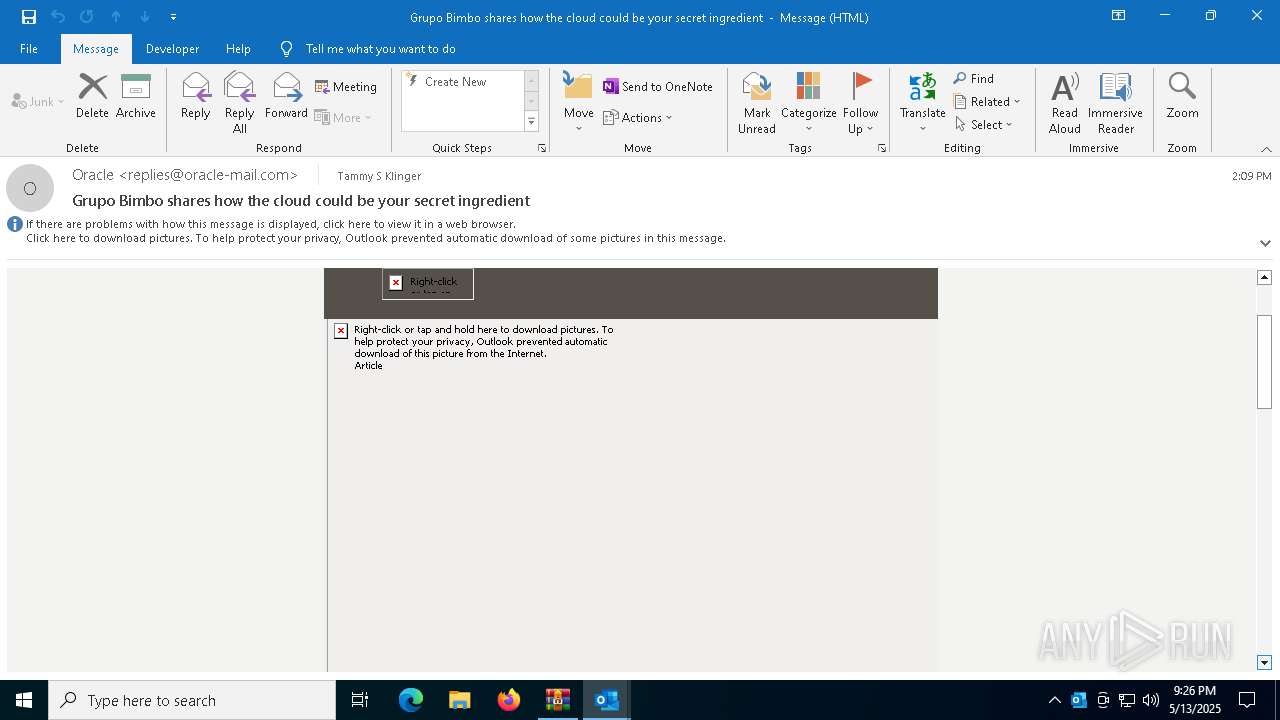Delete the message
The height and width of the screenshot is (720, 1280).
click(x=92, y=97)
